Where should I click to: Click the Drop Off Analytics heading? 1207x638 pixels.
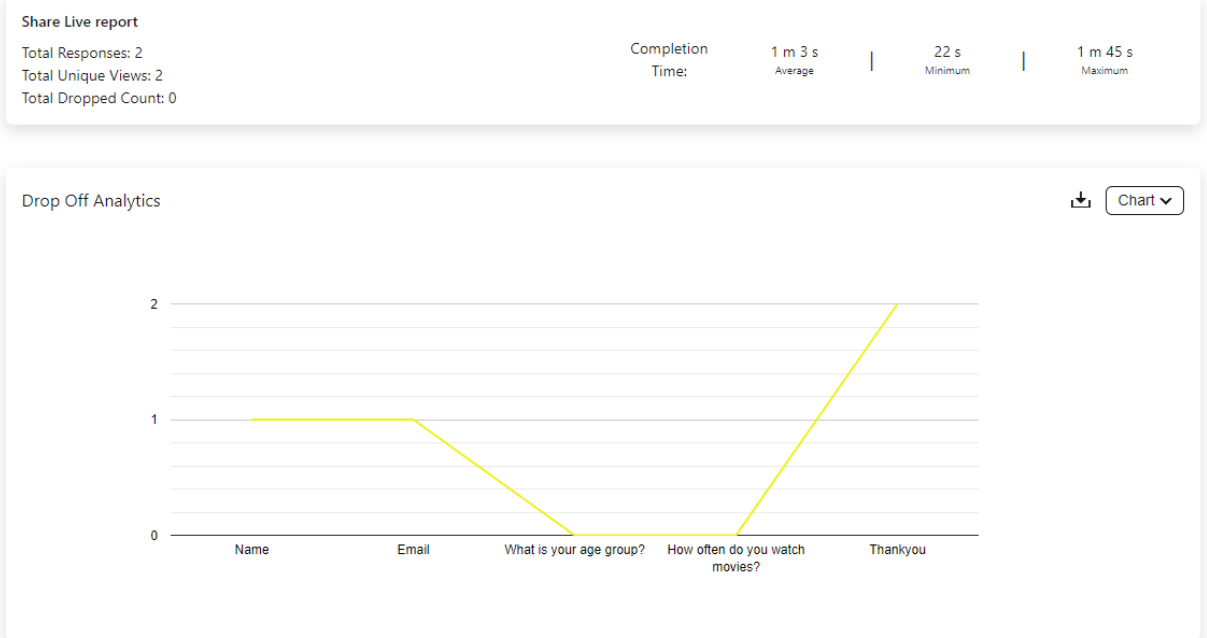(x=91, y=201)
